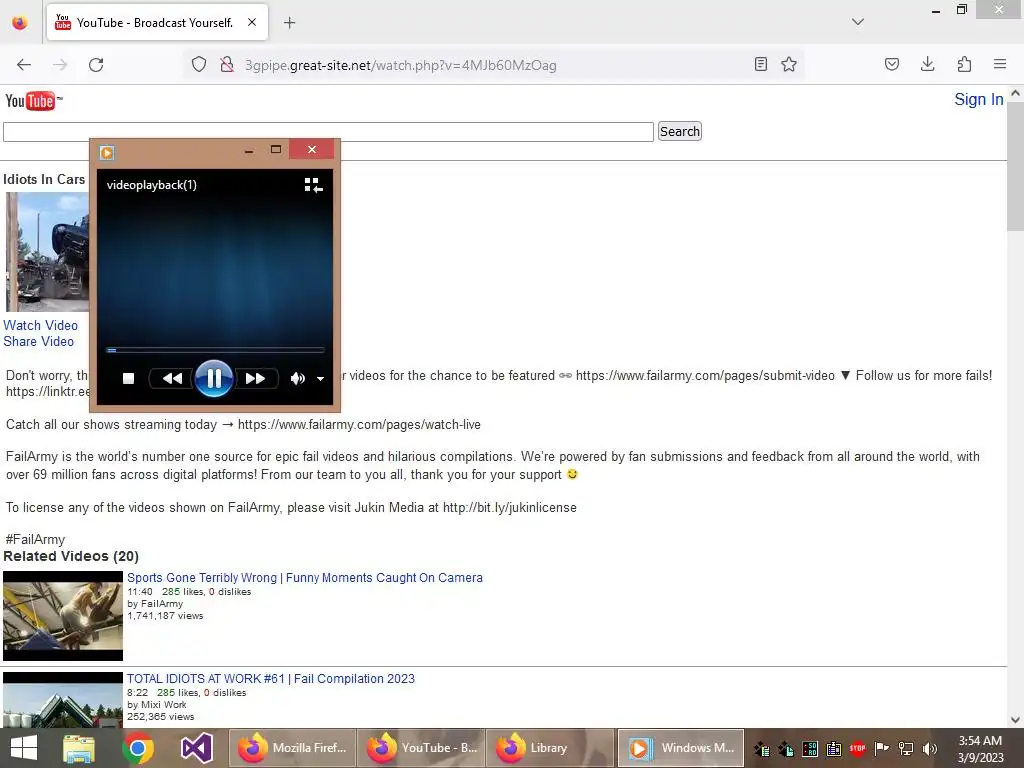Viewport: 1024px width, 768px height.
Task: Go forward with the Firefox forward arrow
Action: tap(60, 65)
